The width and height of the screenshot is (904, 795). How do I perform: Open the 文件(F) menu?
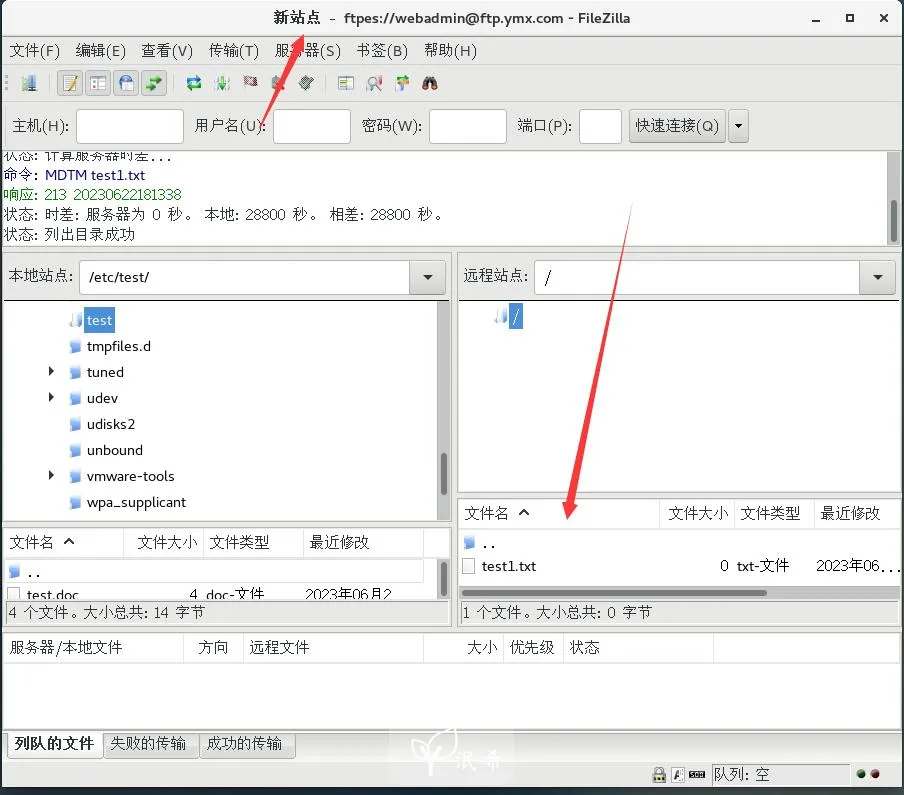[x=34, y=51]
